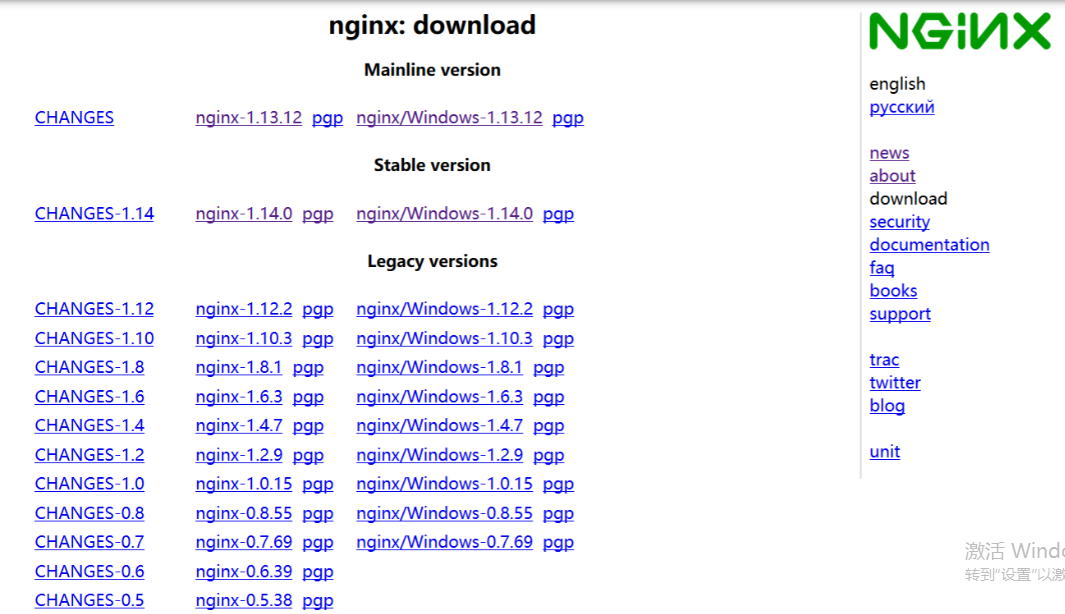The image size is (1065, 614).
Task: Download nginx/Windows-1.4.7
Action: coord(439,425)
